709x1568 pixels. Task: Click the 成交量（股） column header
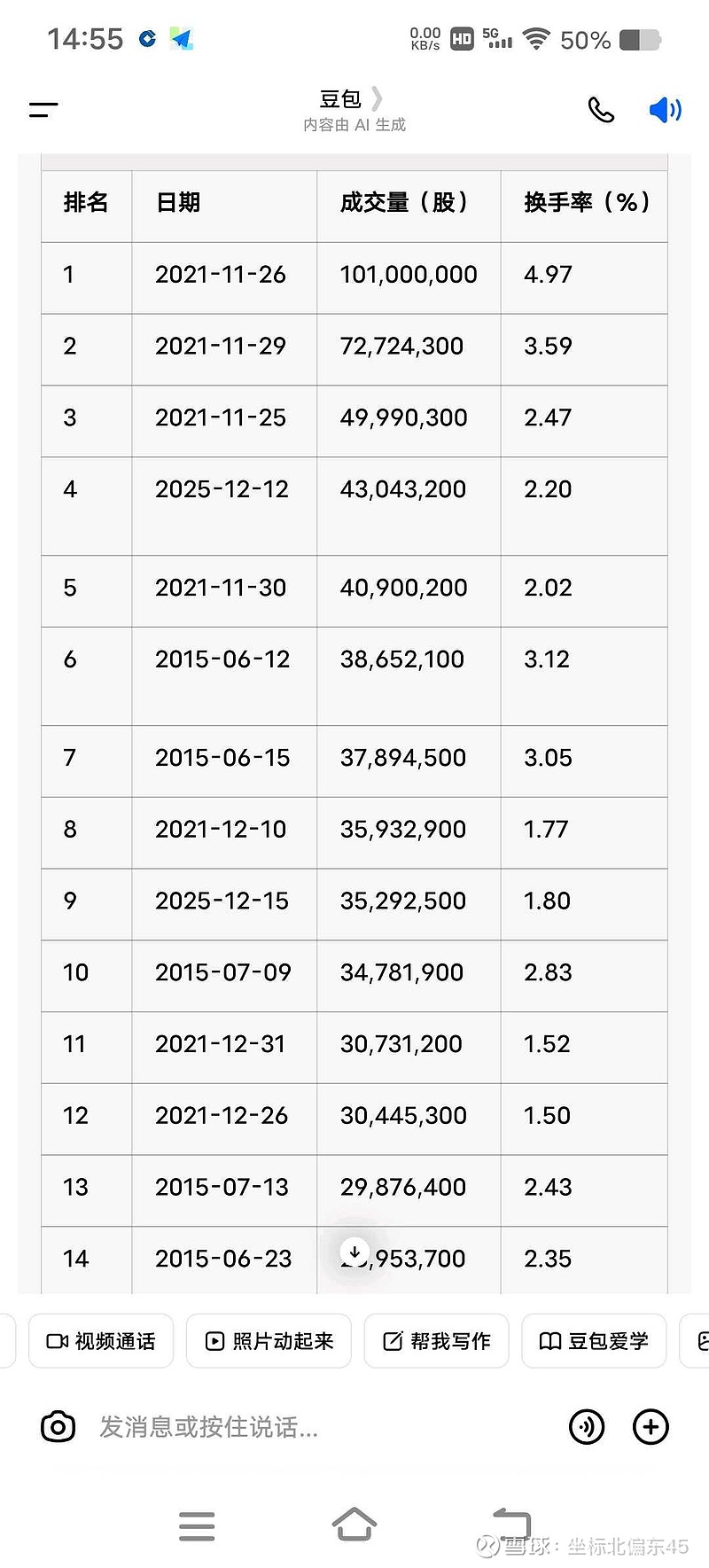click(404, 203)
